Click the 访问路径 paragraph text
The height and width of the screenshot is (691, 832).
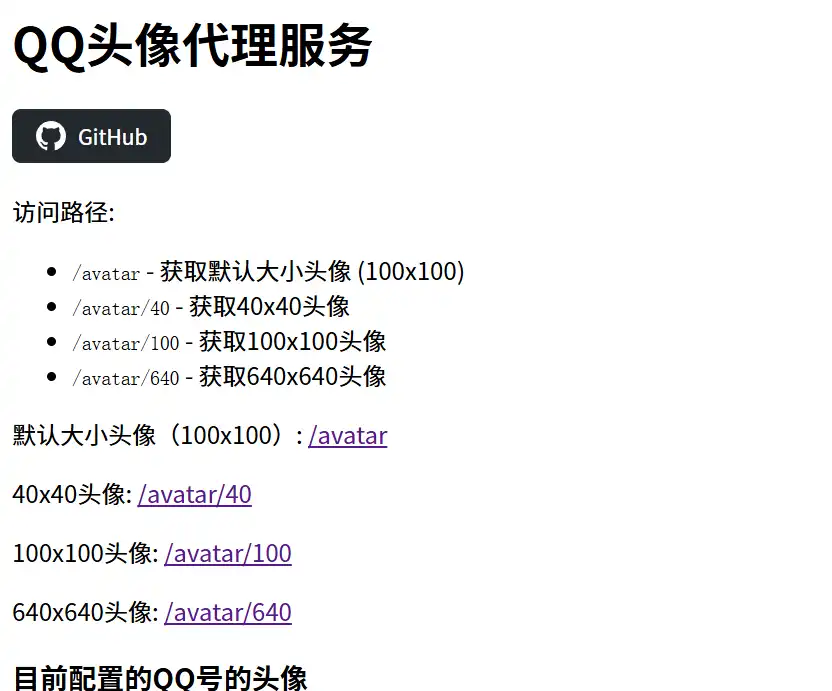(x=64, y=213)
